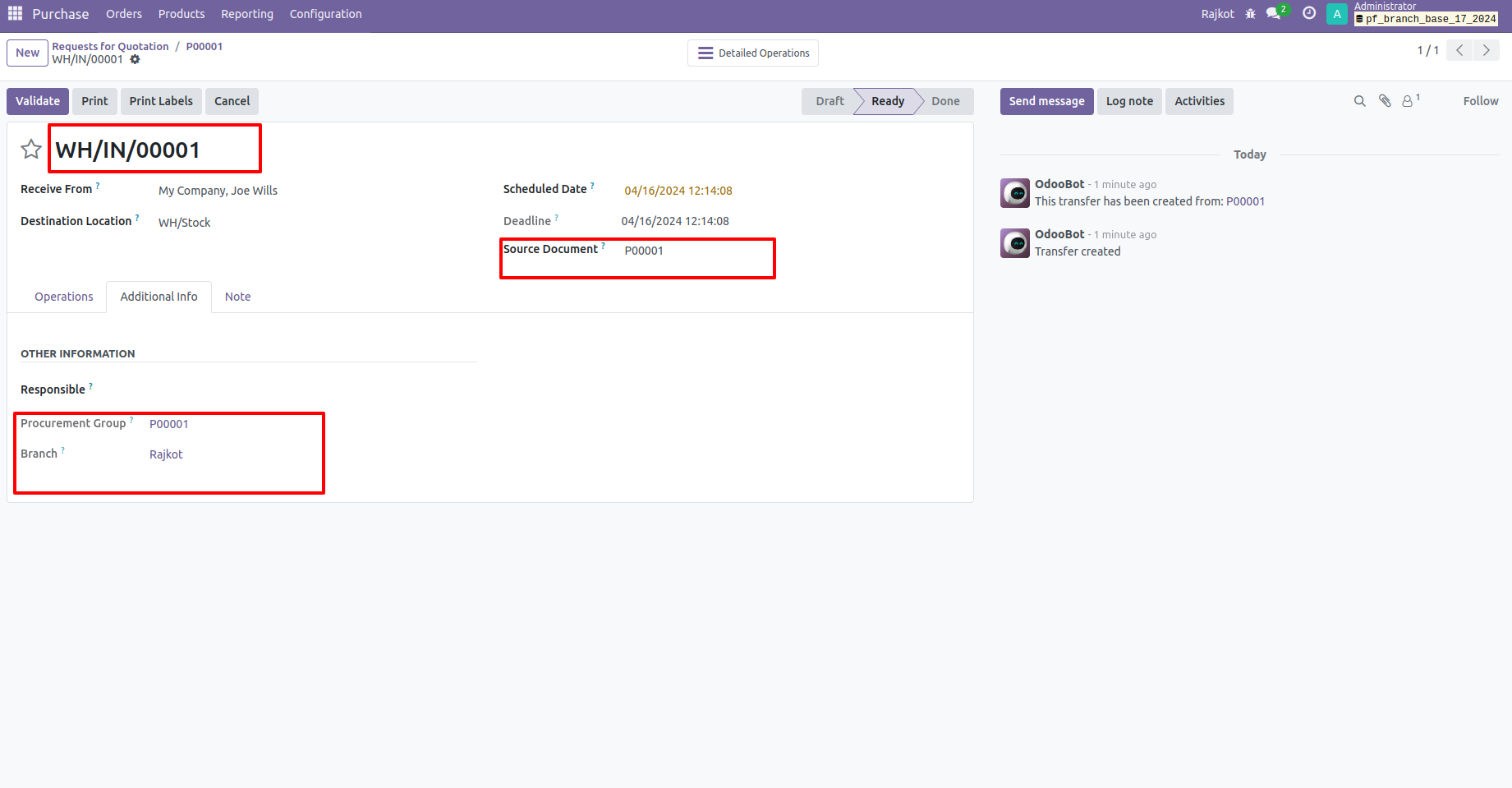Click the Scheduled Date field

coord(678,191)
